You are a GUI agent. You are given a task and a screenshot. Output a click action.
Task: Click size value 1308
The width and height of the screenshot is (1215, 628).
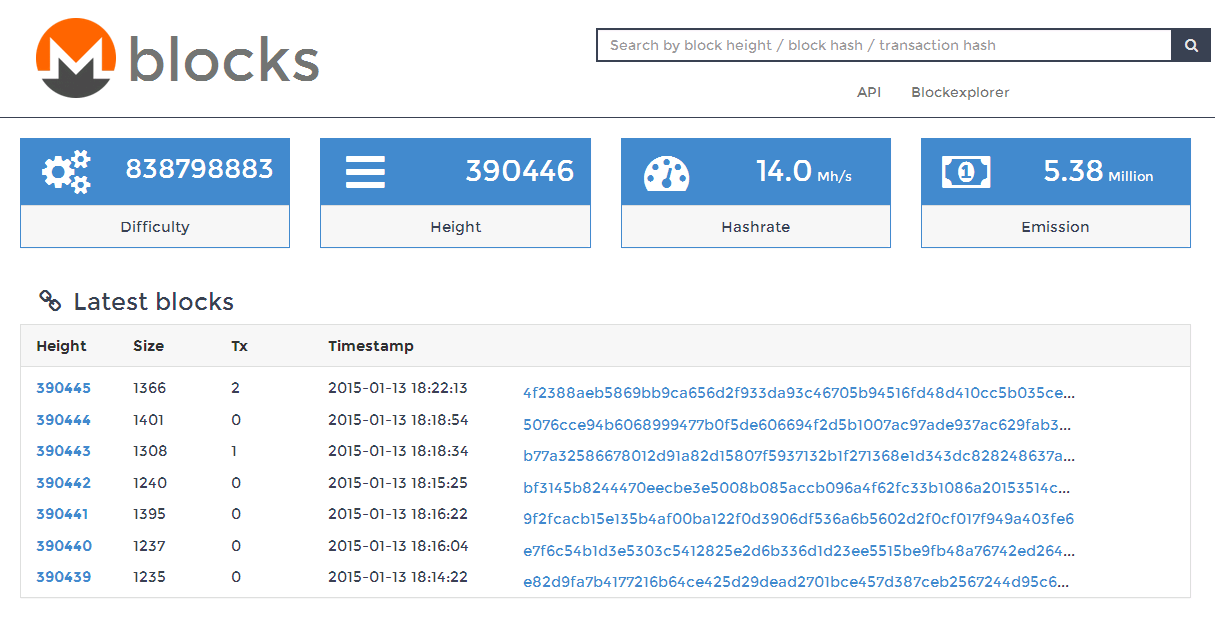click(x=150, y=451)
